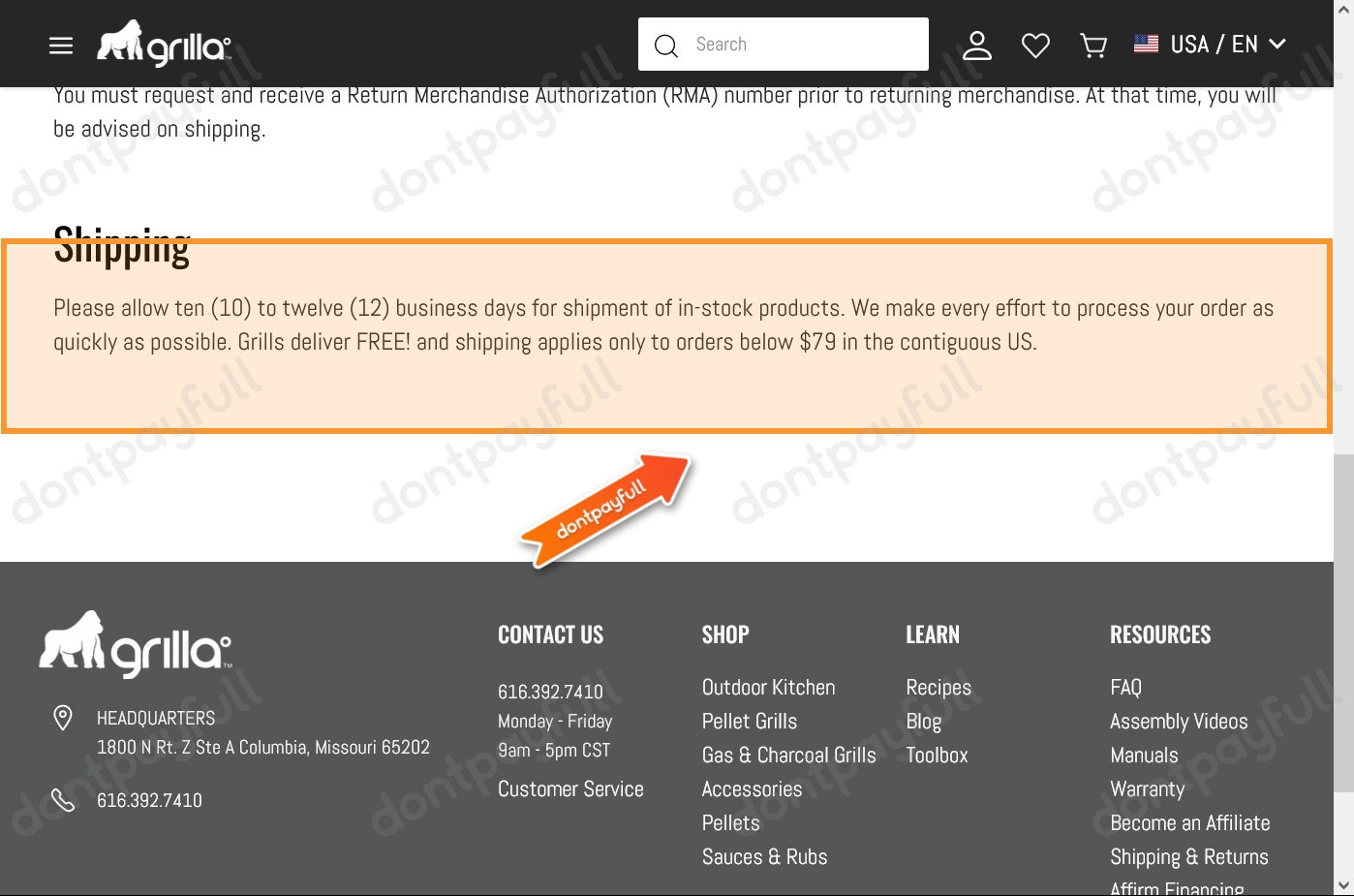Open the user account icon
Viewport: 1354px width, 896px height.
(977, 45)
